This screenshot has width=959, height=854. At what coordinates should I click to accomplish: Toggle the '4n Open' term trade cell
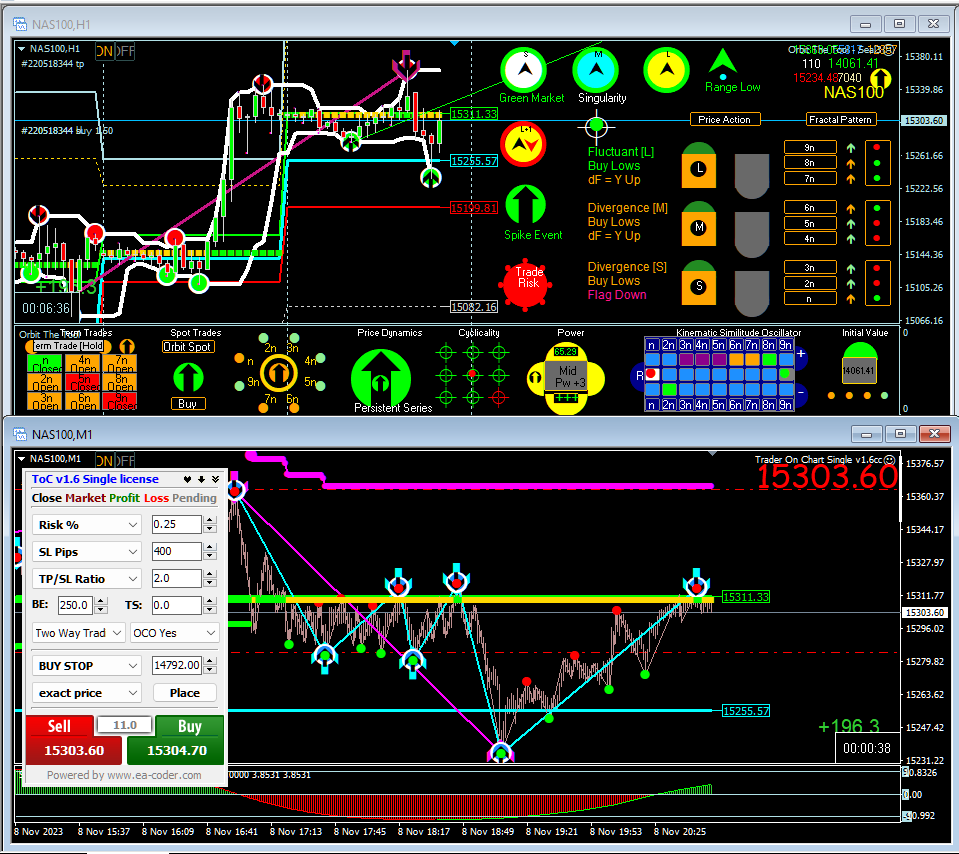click(x=83, y=364)
